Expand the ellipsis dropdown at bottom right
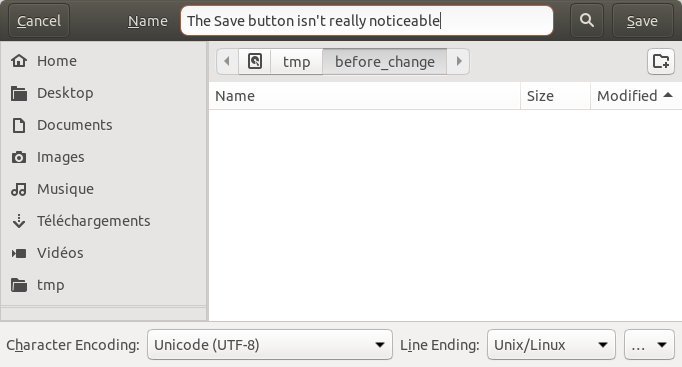Screen dimensions: 682x367 [x=649, y=345]
